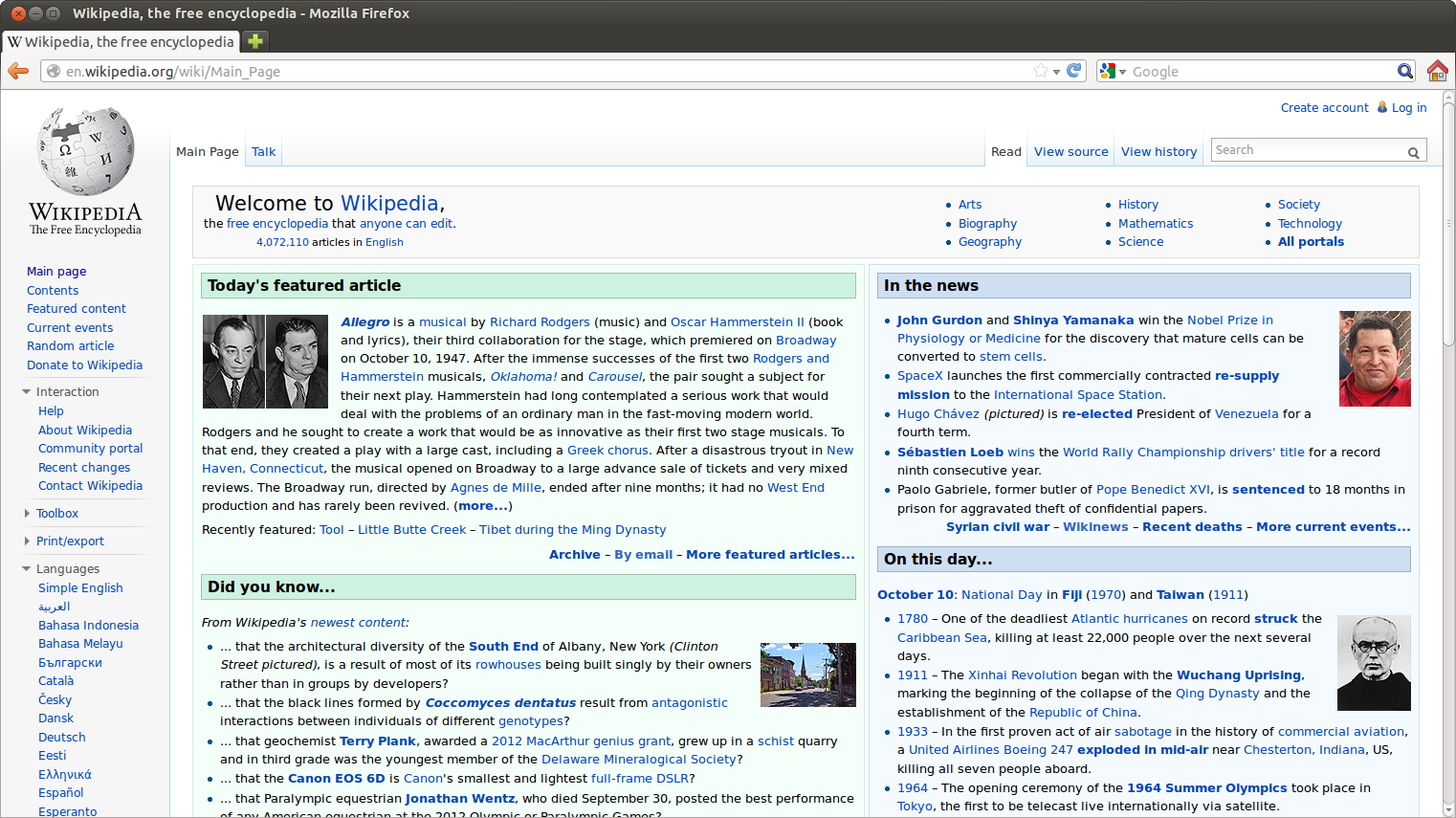The height and width of the screenshot is (818, 1456).
Task: Open a new tab with the plus button
Action: coord(254,41)
